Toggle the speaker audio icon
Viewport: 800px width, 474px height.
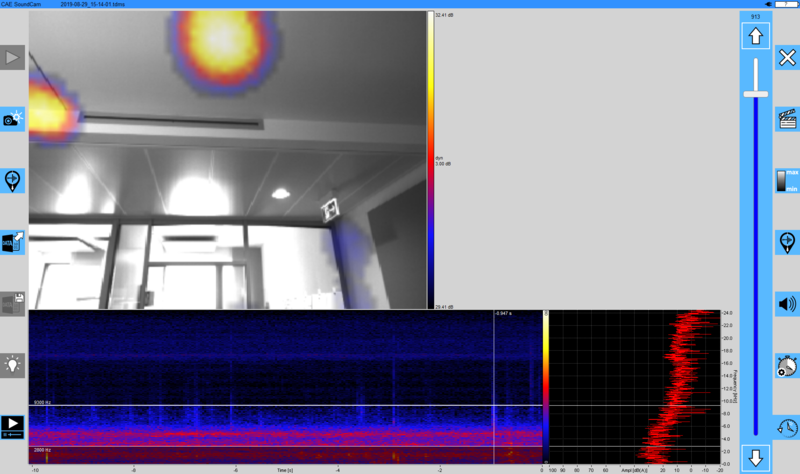pyautogui.click(x=787, y=304)
